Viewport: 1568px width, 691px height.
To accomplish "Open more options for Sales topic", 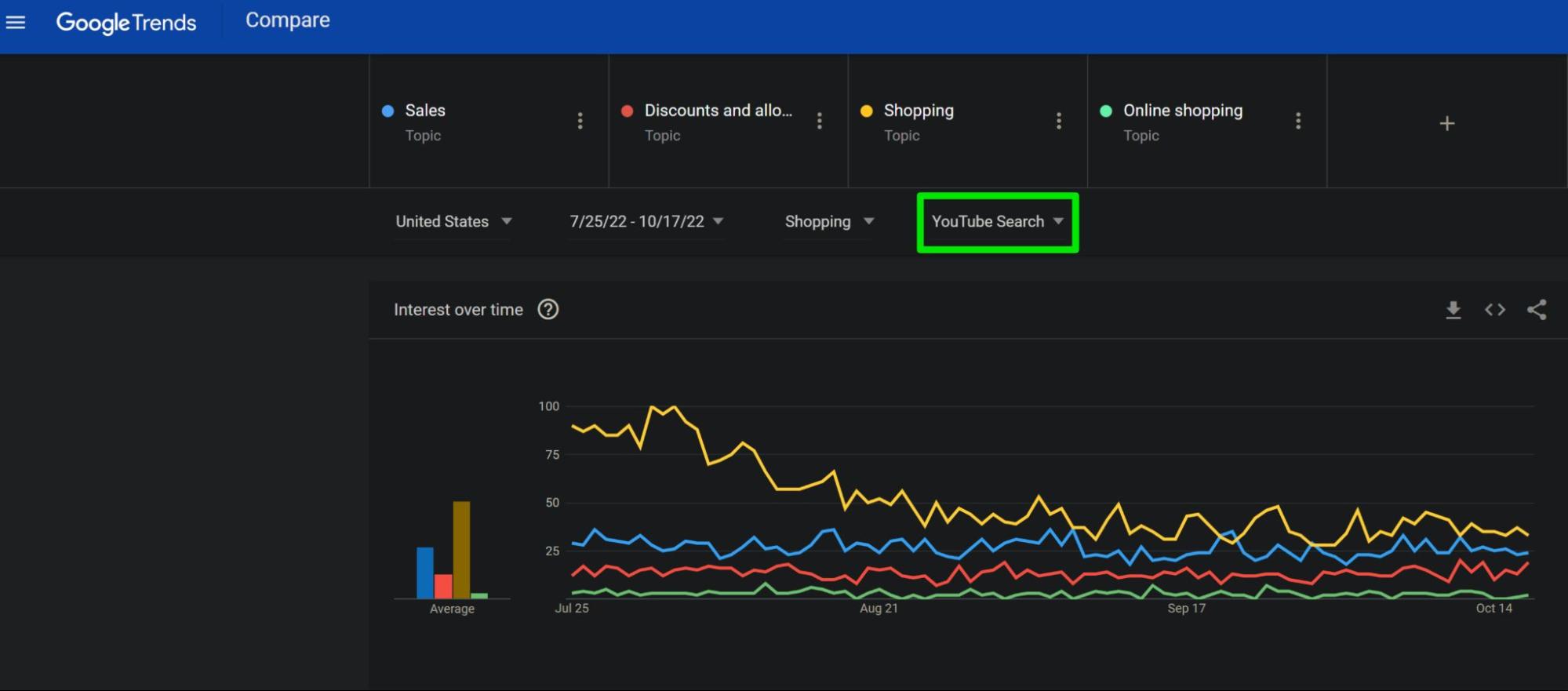I will coord(580,121).
